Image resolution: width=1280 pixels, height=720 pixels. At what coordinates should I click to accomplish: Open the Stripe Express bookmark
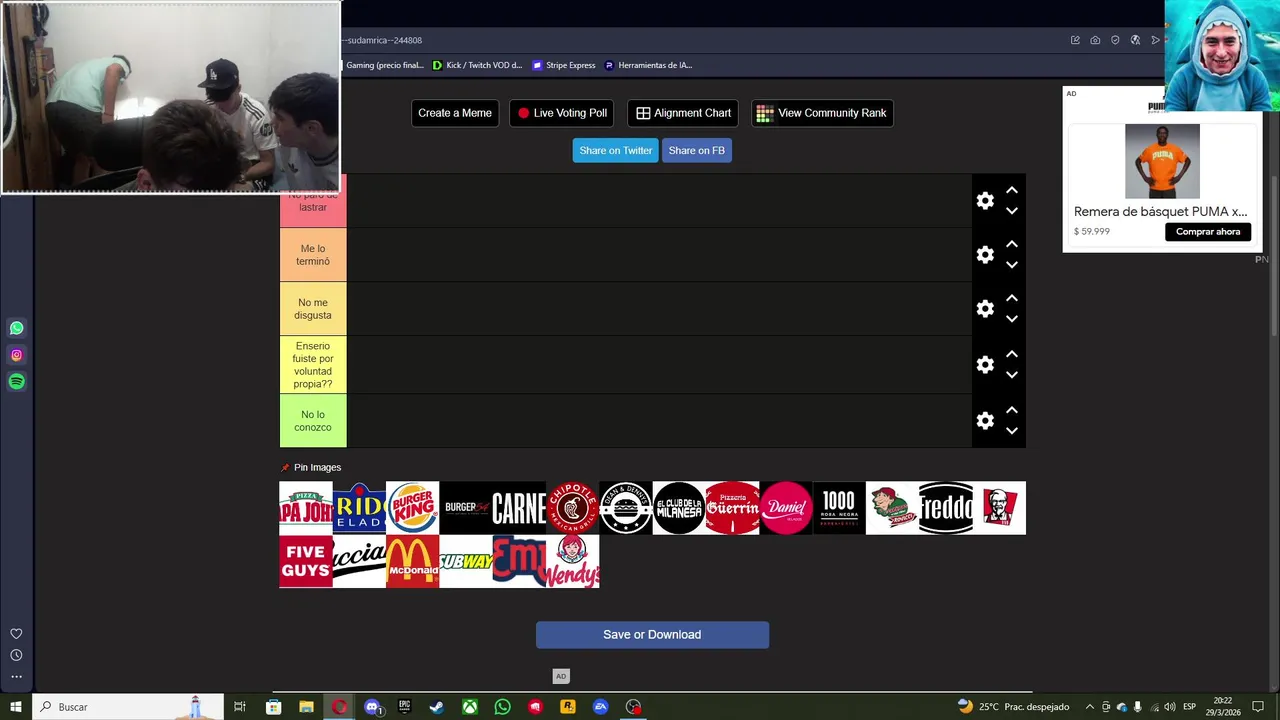(x=564, y=65)
